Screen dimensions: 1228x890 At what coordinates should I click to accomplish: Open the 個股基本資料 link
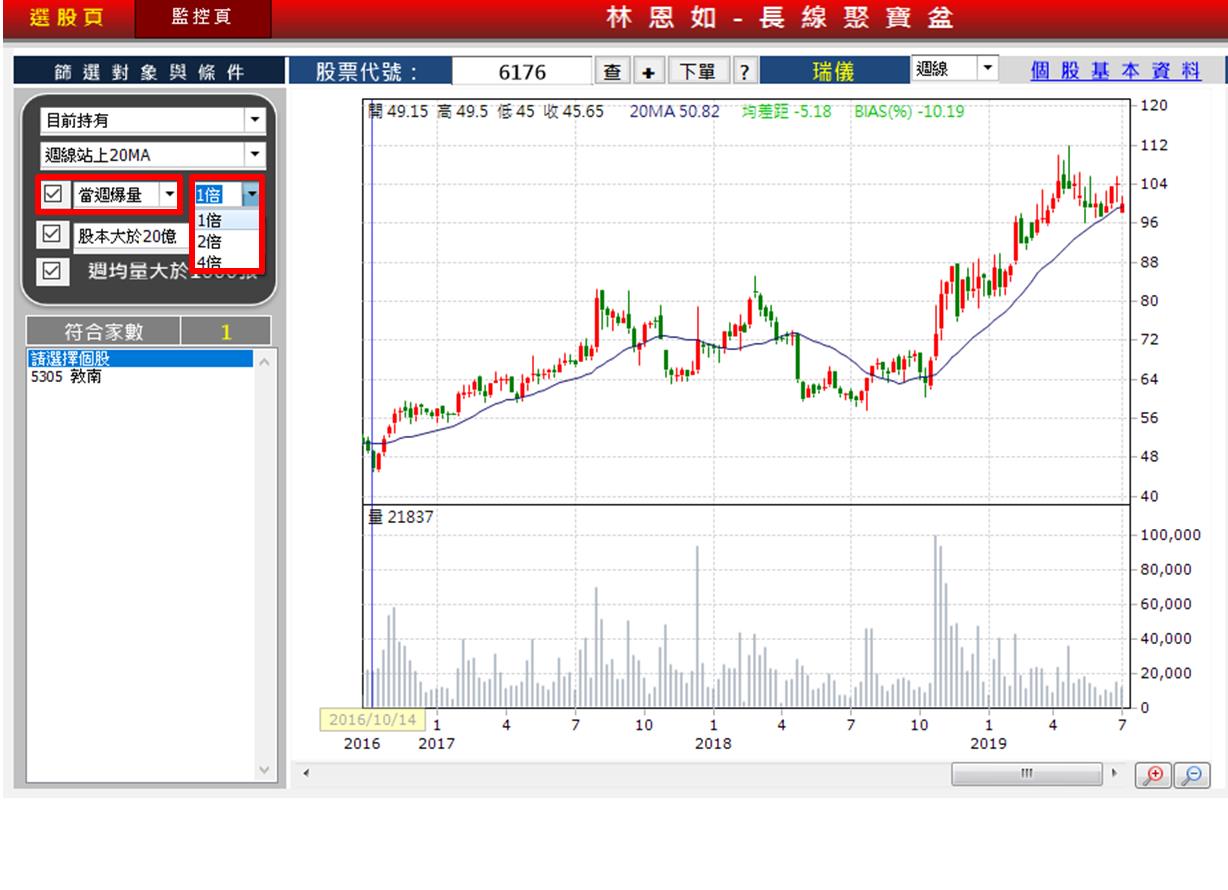tap(1116, 71)
